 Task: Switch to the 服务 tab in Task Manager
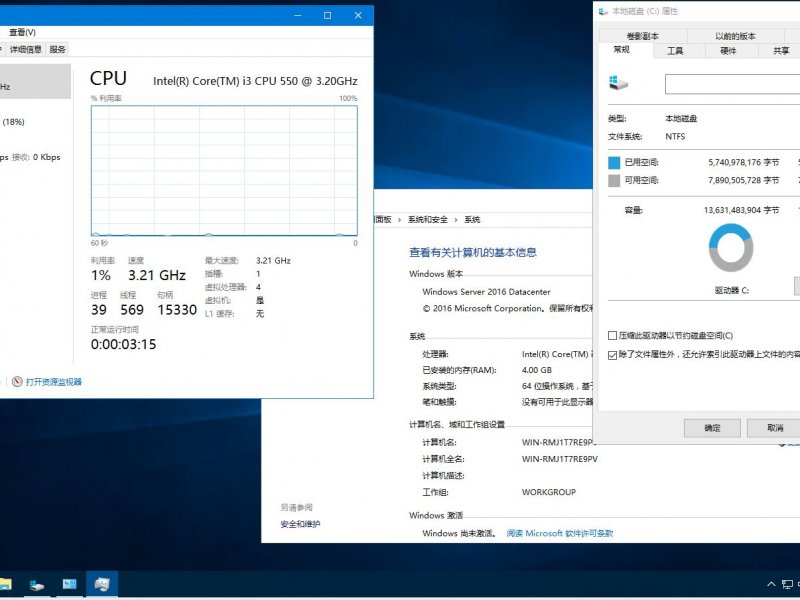point(58,49)
